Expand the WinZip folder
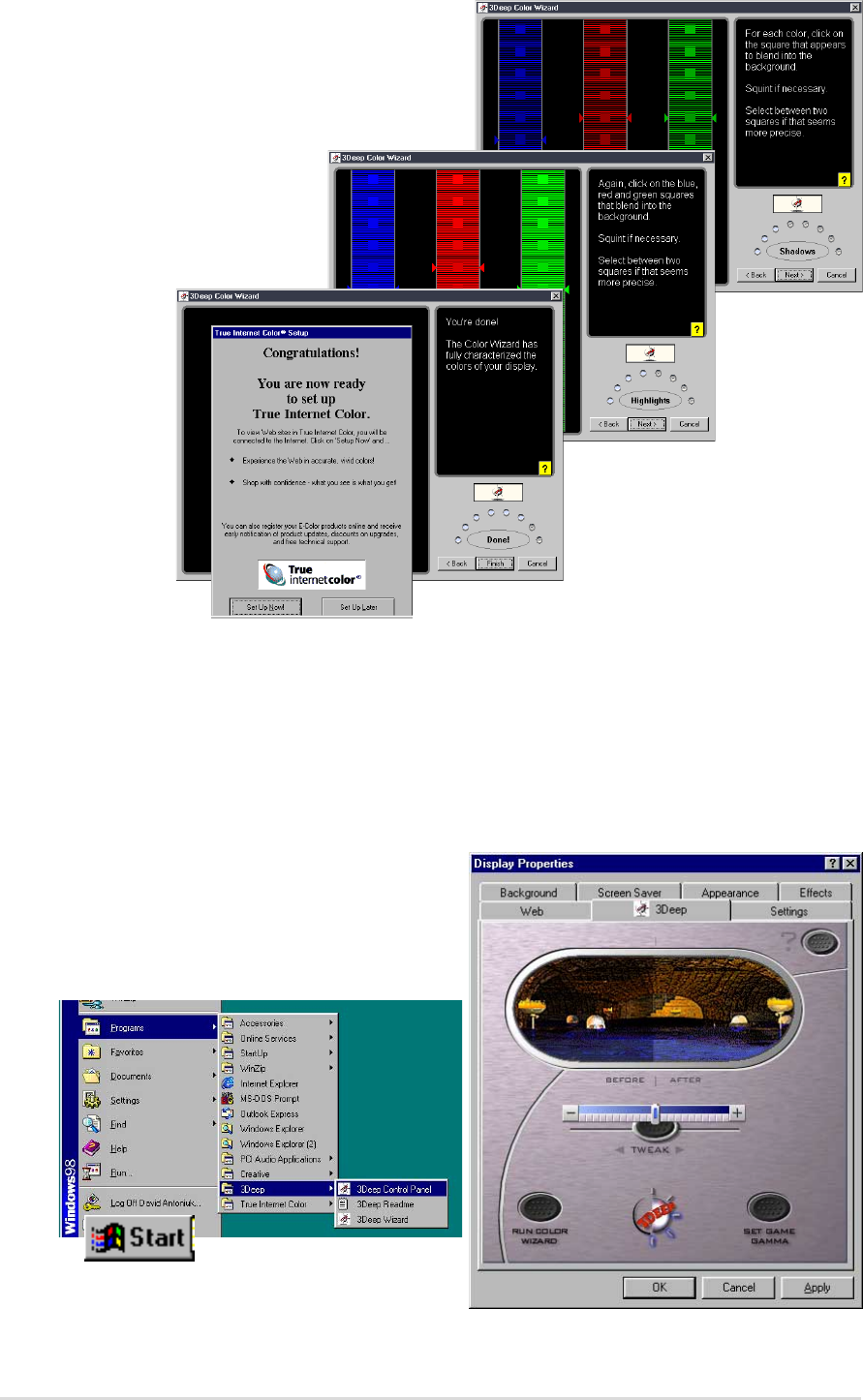This screenshot has height=1400, width=863. [278, 1068]
